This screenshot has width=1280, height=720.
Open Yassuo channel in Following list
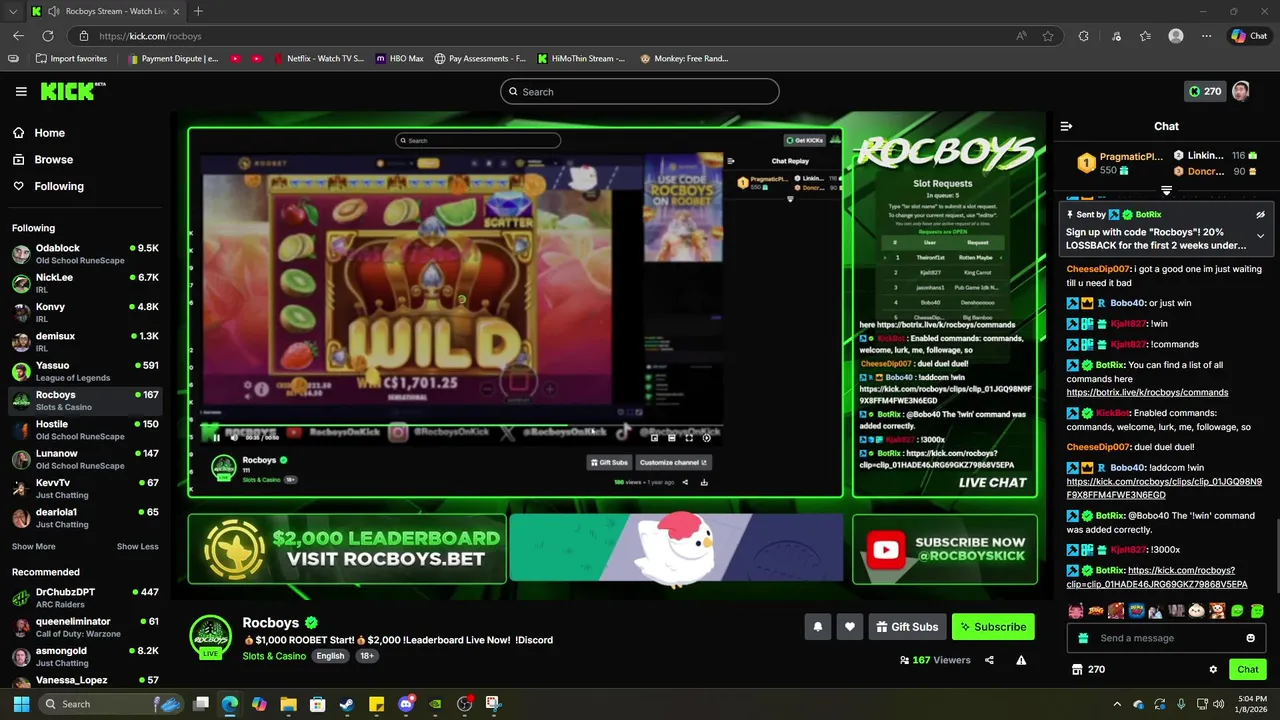point(85,371)
